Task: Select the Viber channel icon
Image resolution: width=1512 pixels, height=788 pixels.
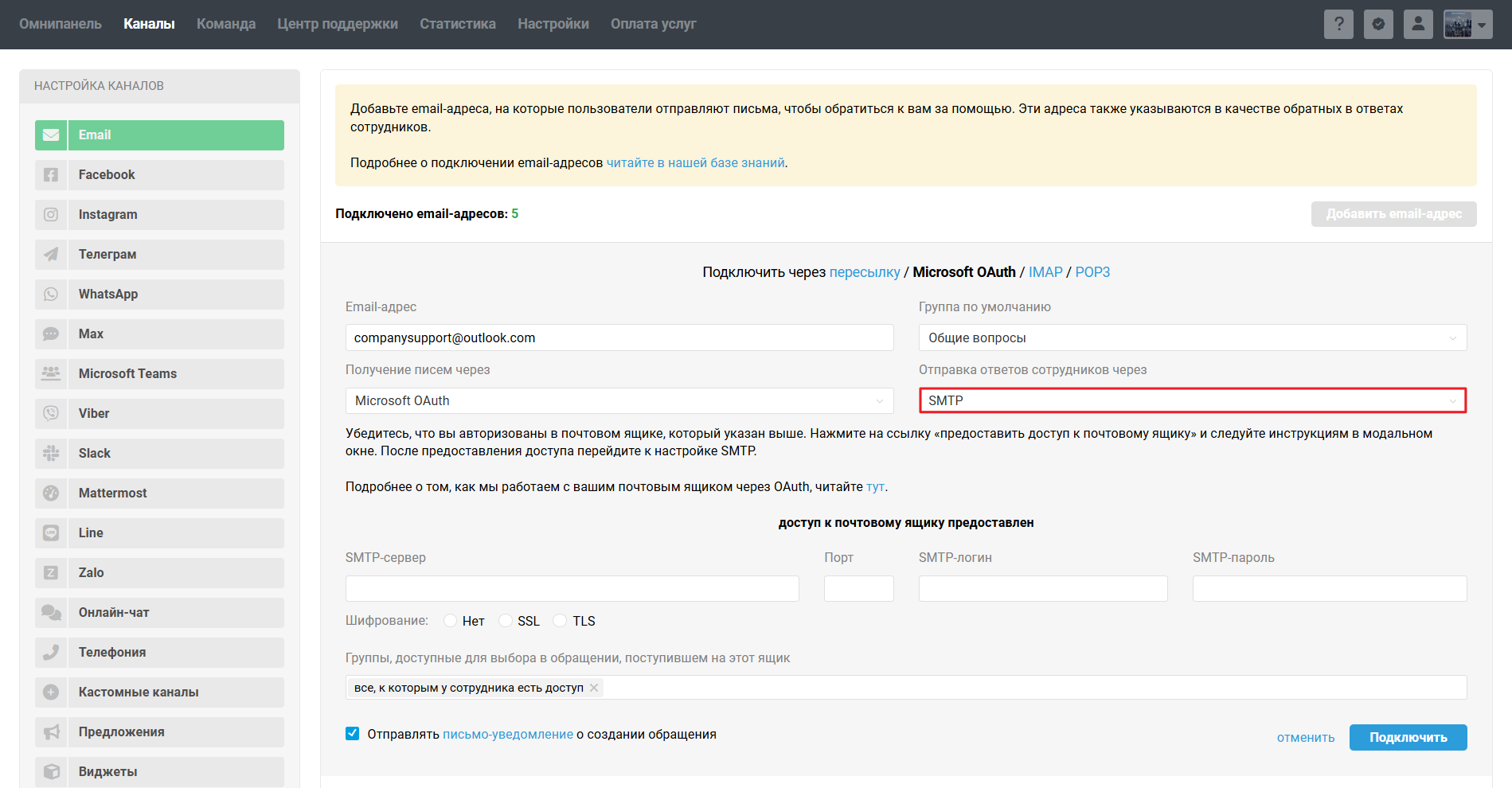Action: [51, 414]
